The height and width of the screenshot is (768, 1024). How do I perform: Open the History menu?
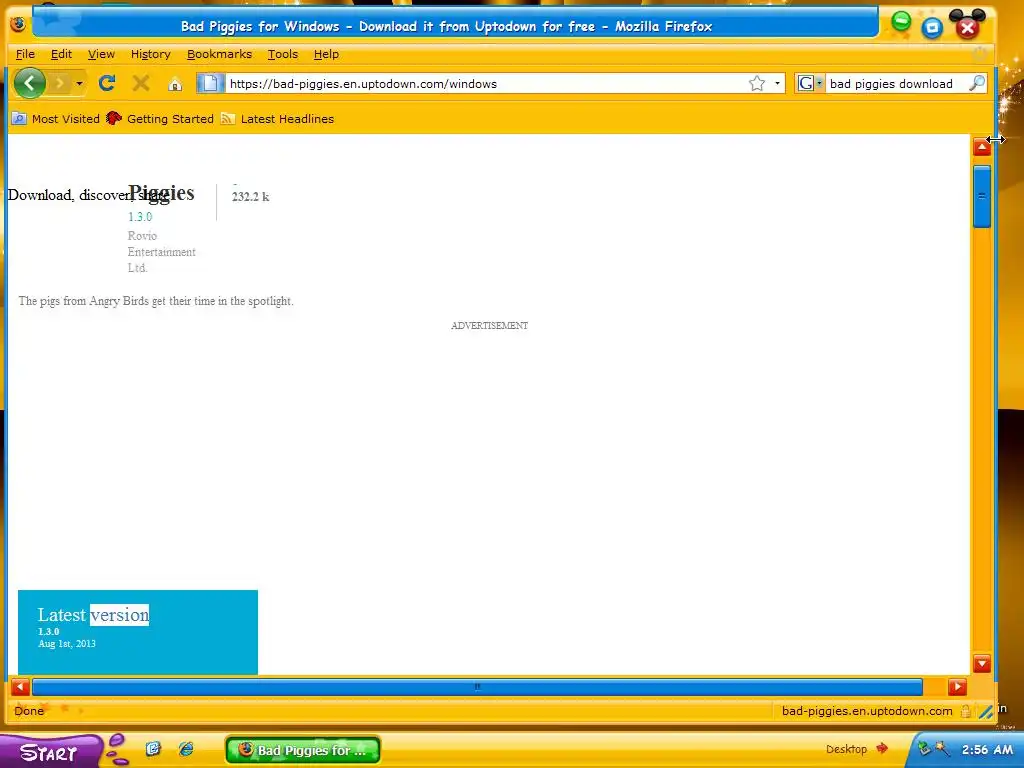pyautogui.click(x=150, y=54)
